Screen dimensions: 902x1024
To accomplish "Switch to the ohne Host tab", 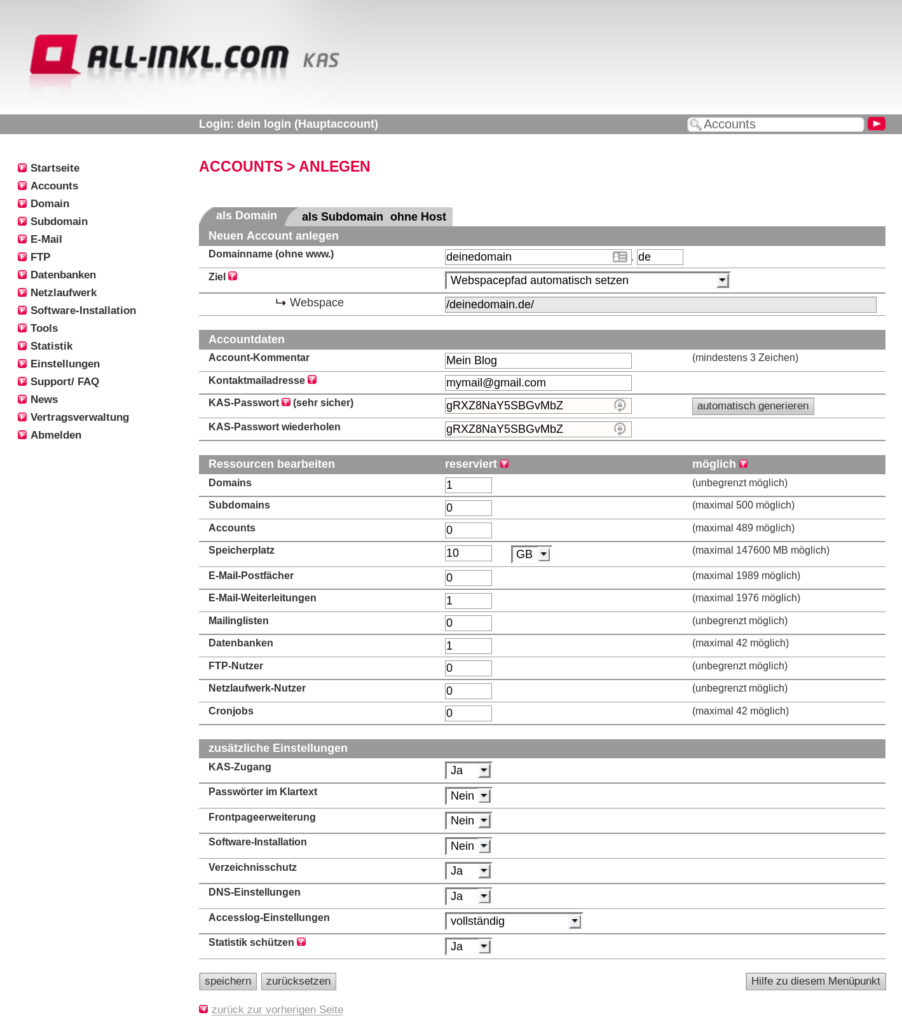I will click(x=418, y=216).
